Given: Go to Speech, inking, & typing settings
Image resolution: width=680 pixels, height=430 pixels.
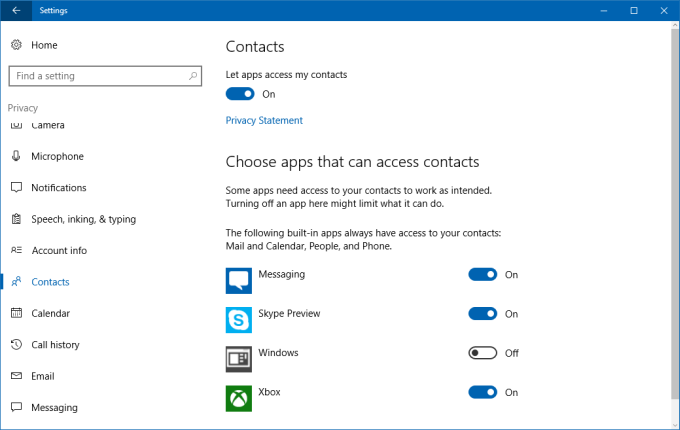Looking at the screenshot, I should click(x=83, y=219).
